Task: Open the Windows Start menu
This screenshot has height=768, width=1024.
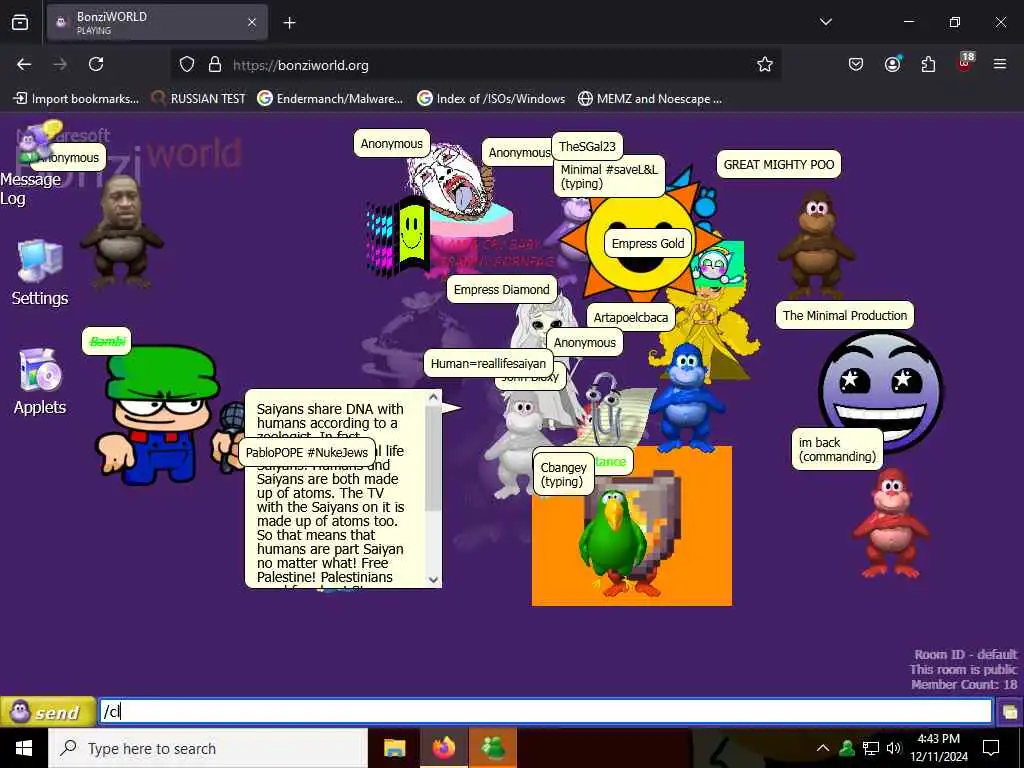Action: point(24,748)
